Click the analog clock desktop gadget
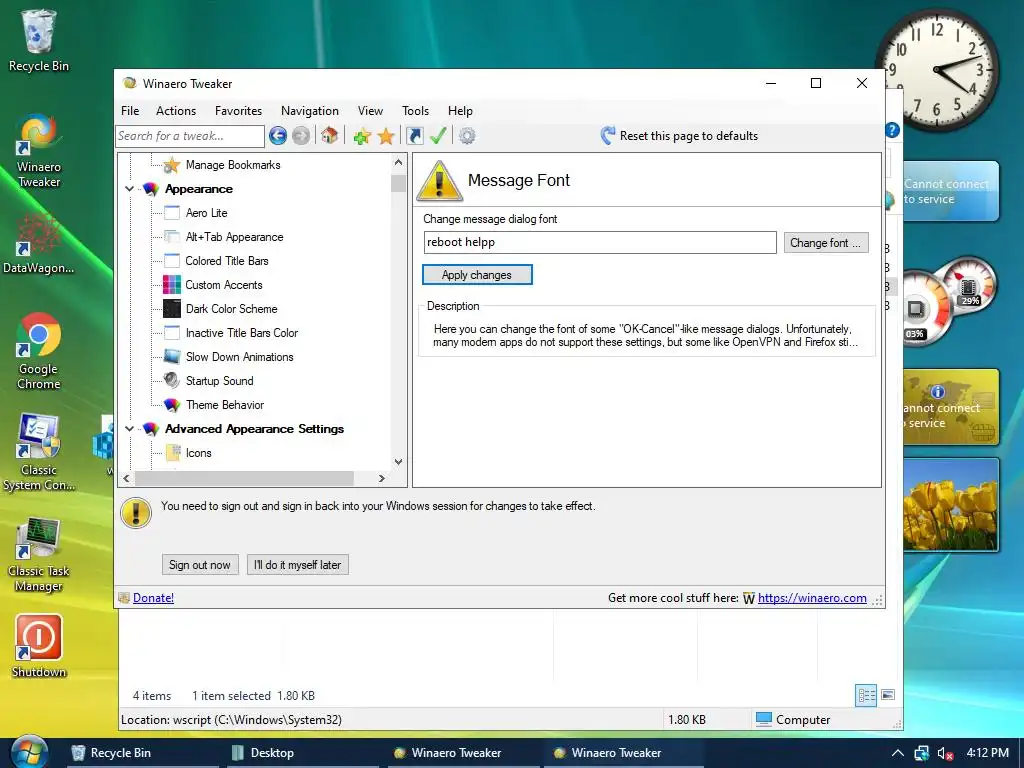This screenshot has width=1024, height=768. click(938, 69)
